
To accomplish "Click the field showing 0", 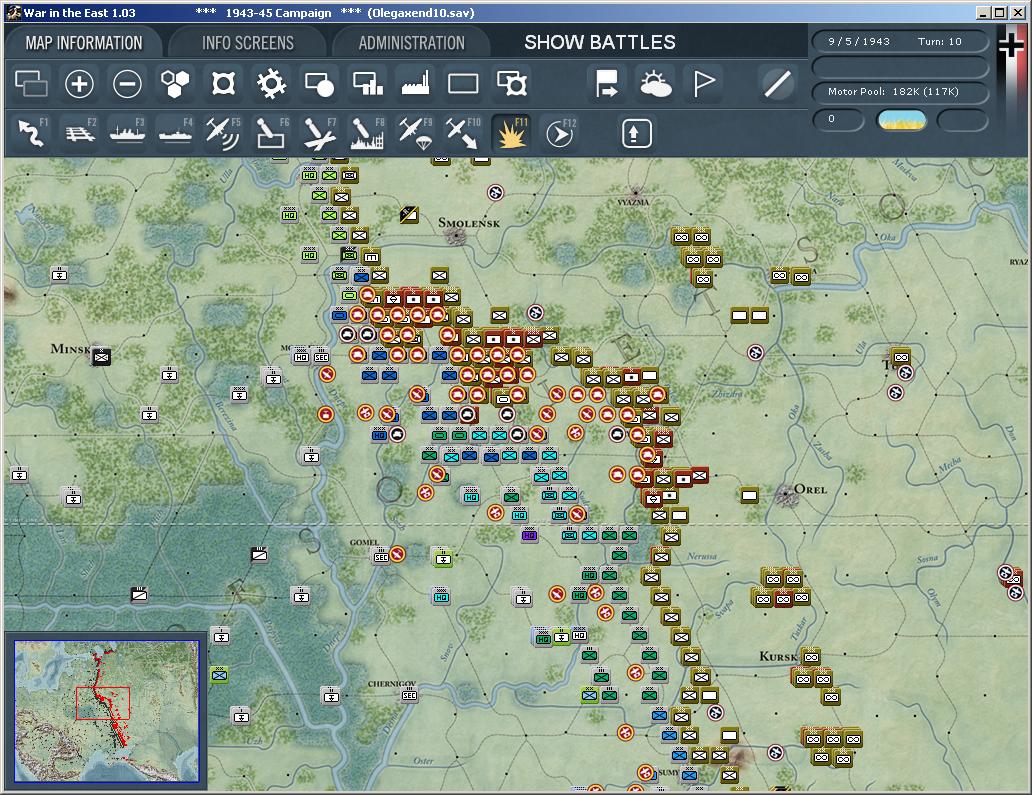I will pos(838,120).
